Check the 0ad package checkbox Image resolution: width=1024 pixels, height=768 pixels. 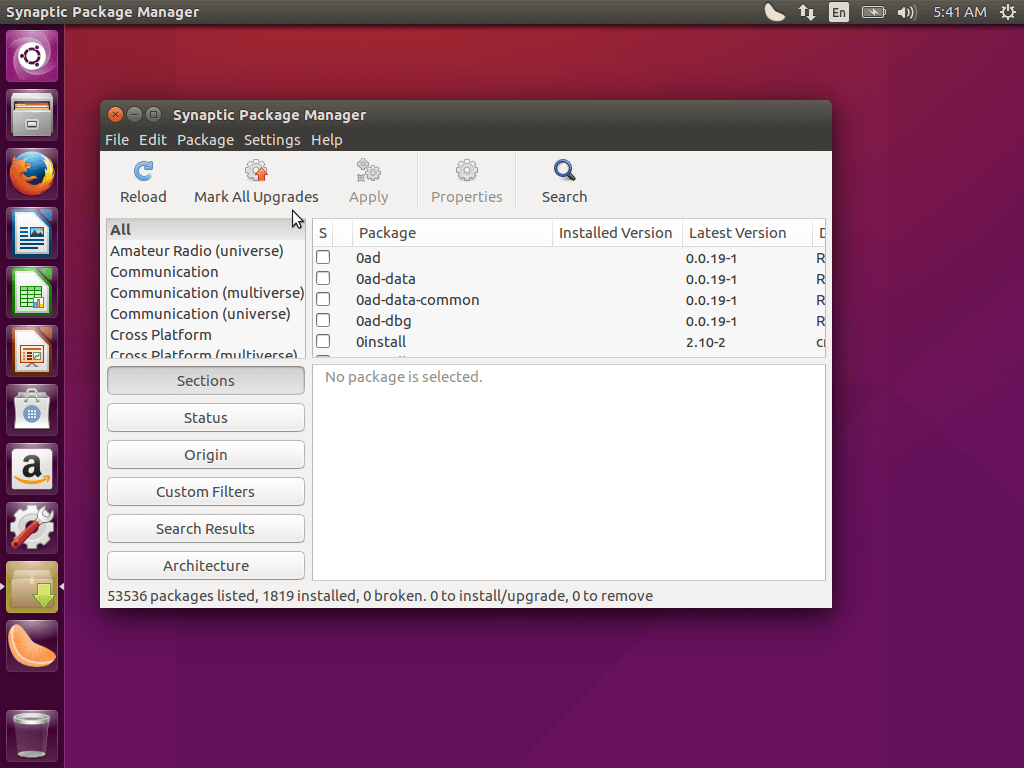(x=322, y=257)
